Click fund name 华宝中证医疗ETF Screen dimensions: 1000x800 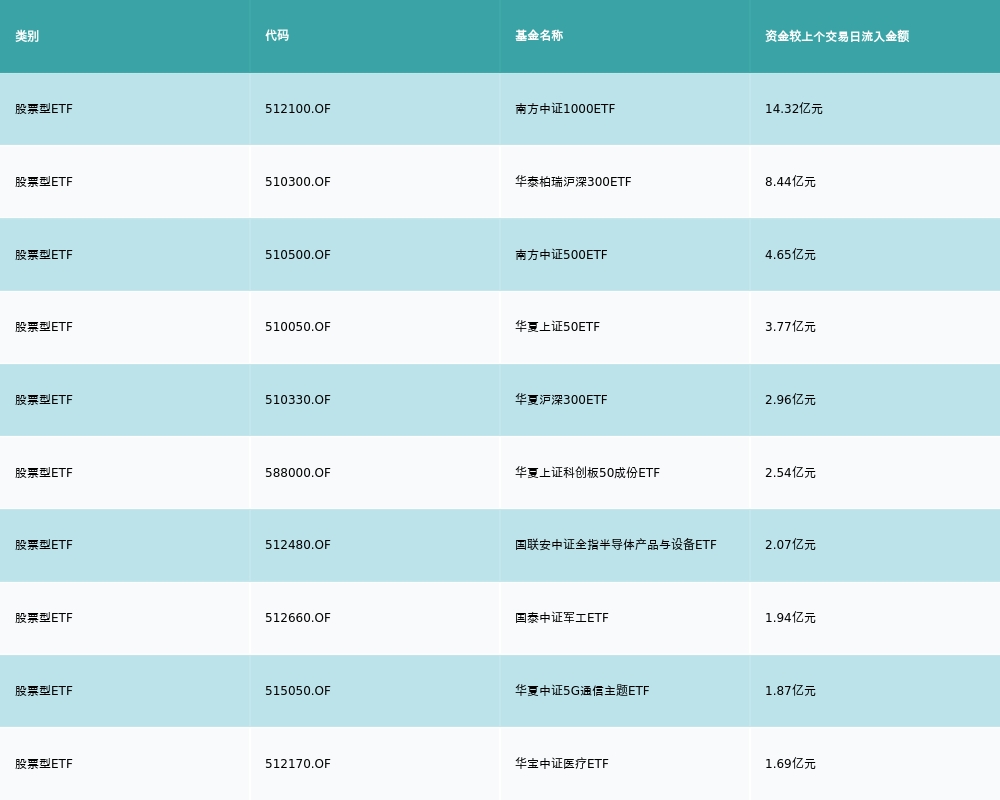coord(562,764)
